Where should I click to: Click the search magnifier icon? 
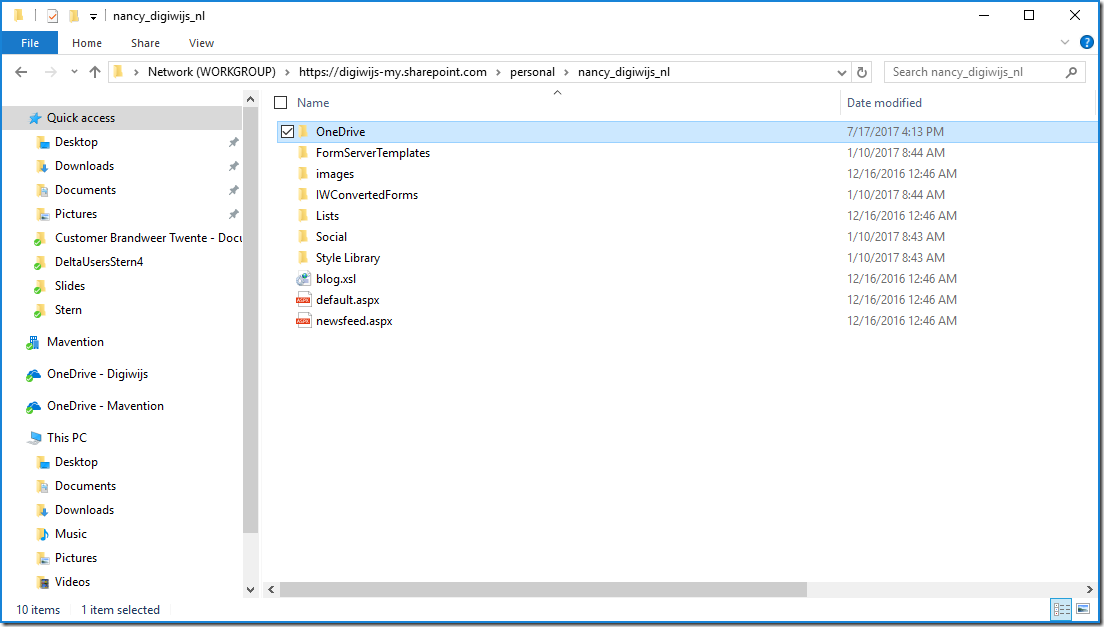(x=1071, y=72)
